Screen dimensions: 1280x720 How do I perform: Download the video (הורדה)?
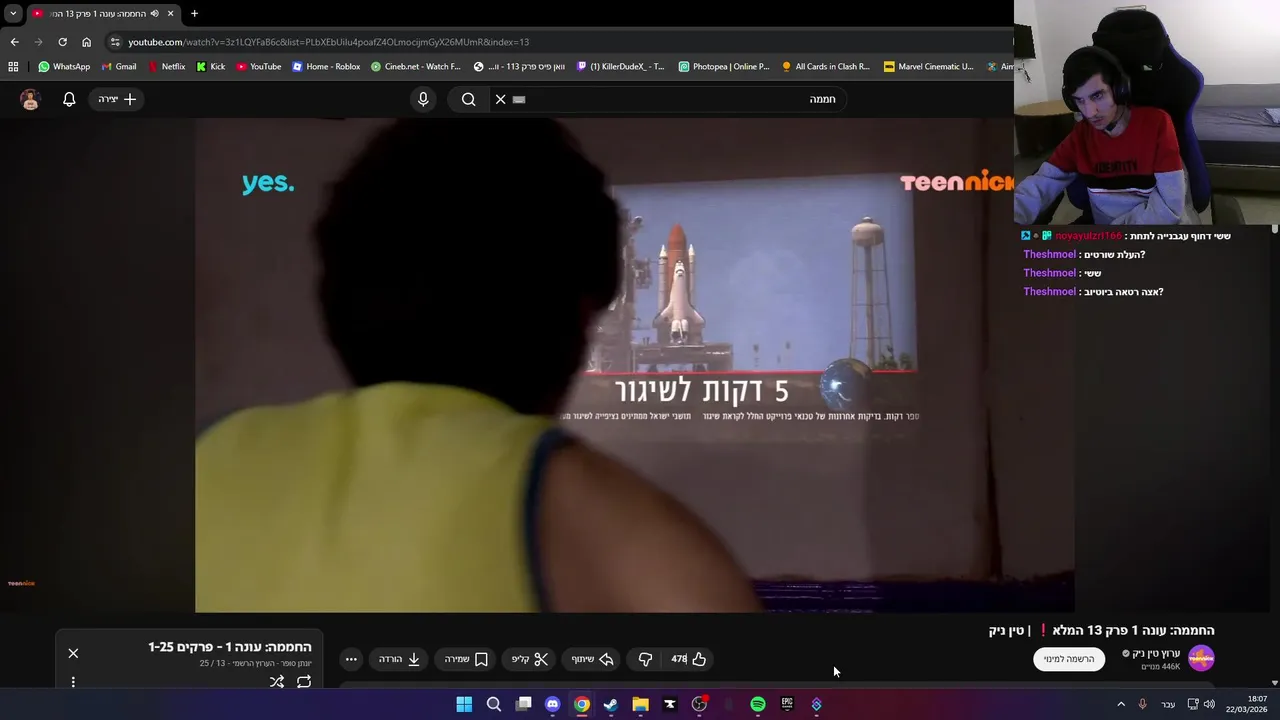pos(399,659)
